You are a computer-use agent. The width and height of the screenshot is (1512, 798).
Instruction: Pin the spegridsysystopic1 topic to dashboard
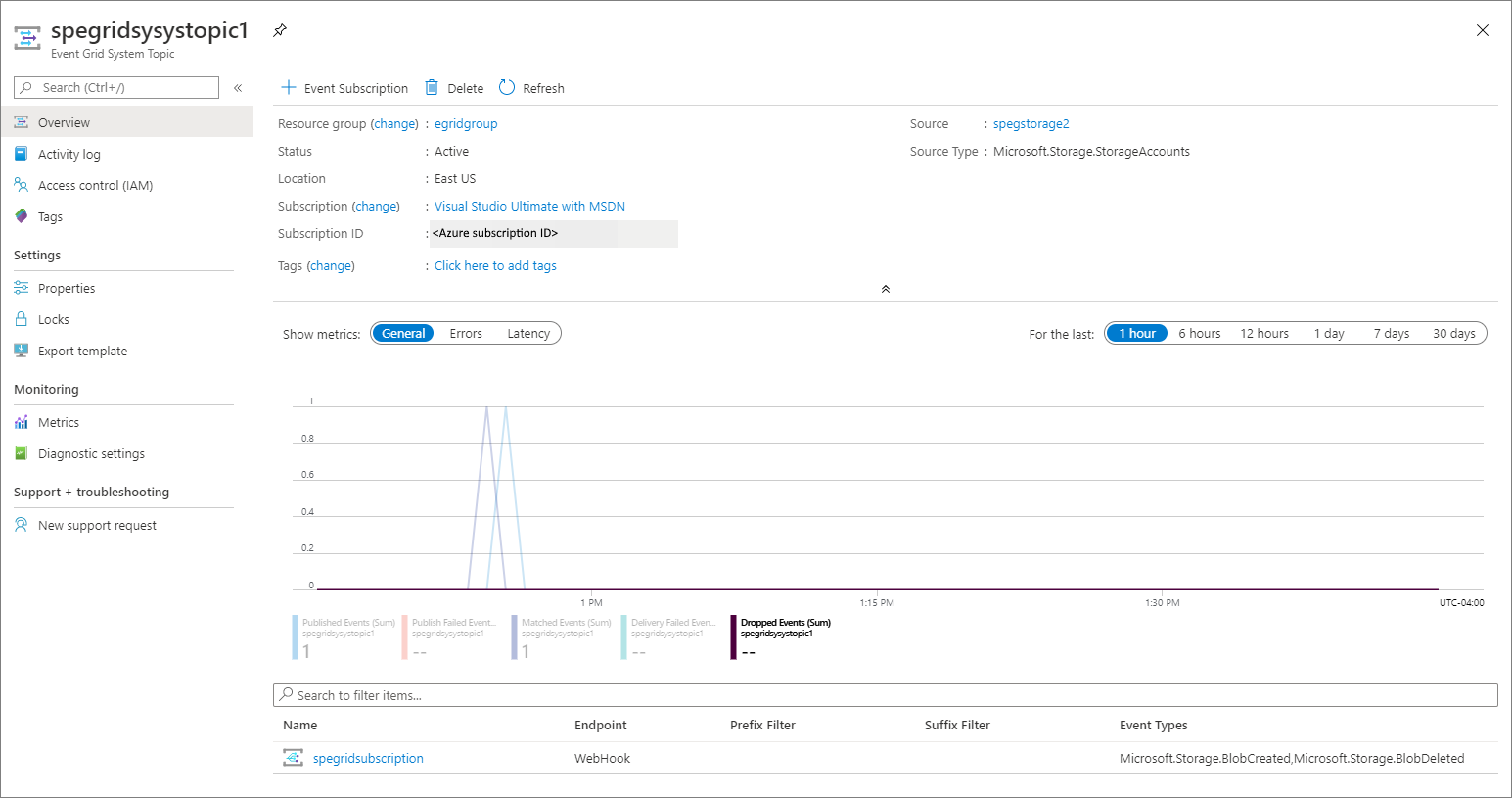click(280, 30)
